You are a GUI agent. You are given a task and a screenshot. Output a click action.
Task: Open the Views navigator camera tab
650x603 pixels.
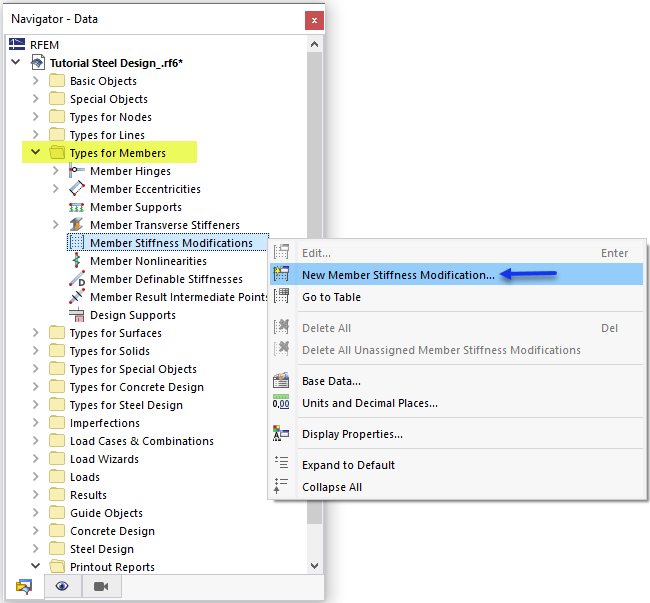(x=101, y=586)
